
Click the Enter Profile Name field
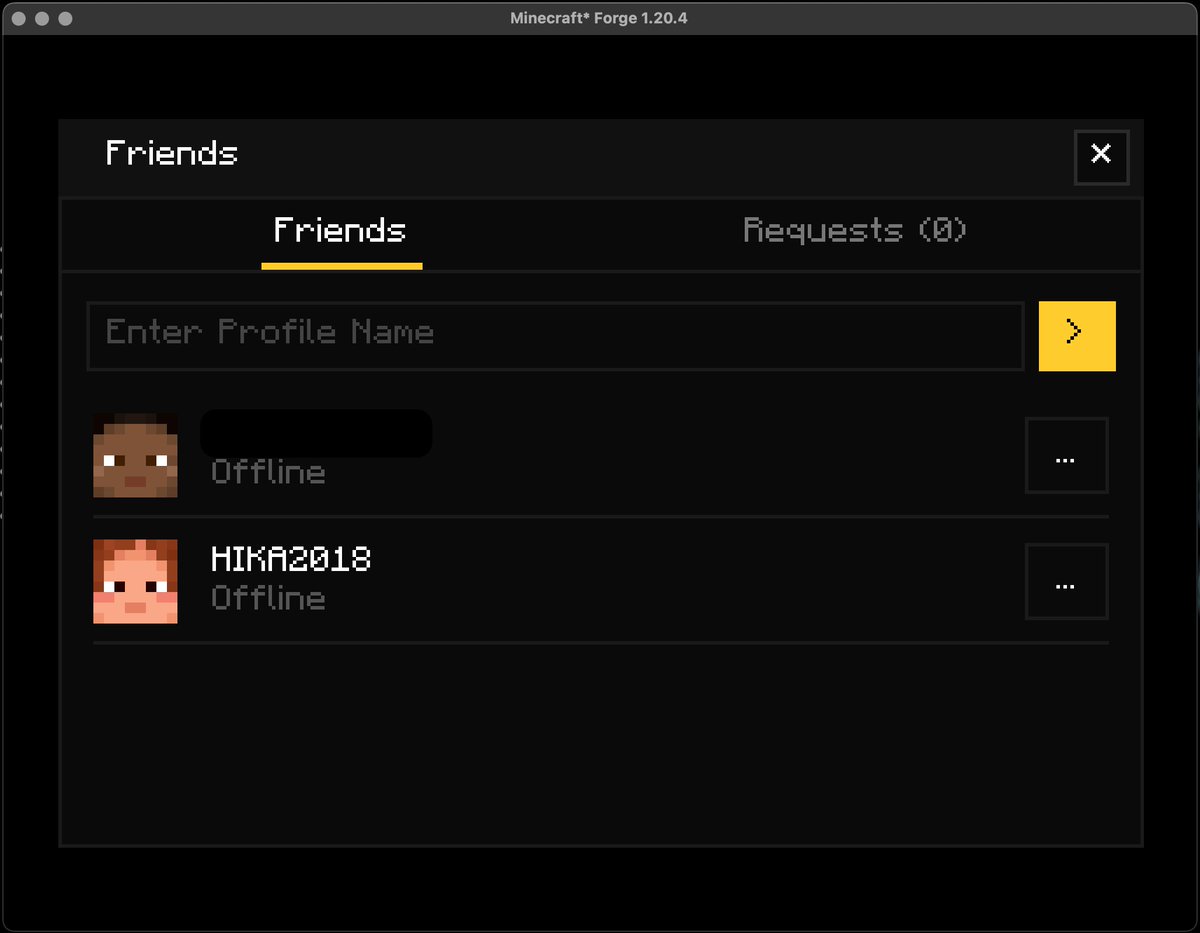click(555, 336)
